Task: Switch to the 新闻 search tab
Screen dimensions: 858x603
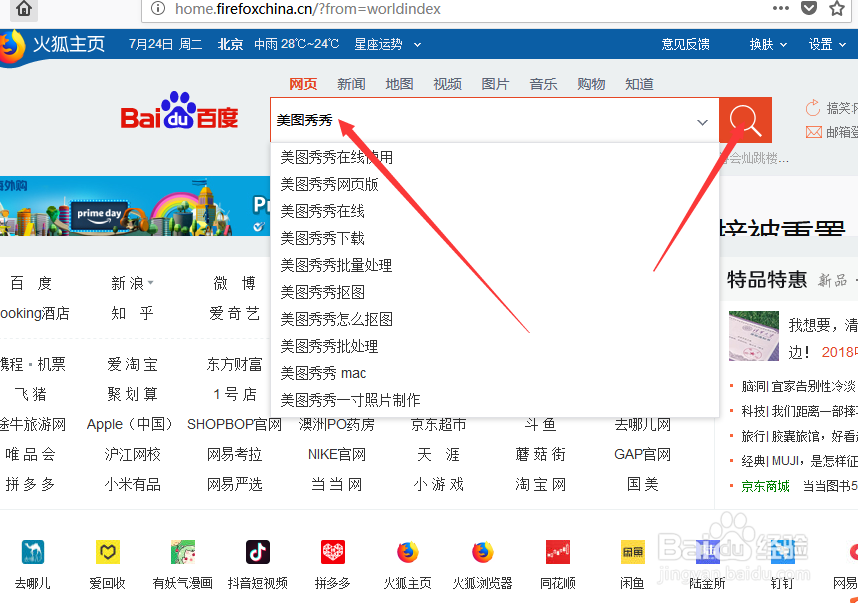Action: (x=351, y=84)
